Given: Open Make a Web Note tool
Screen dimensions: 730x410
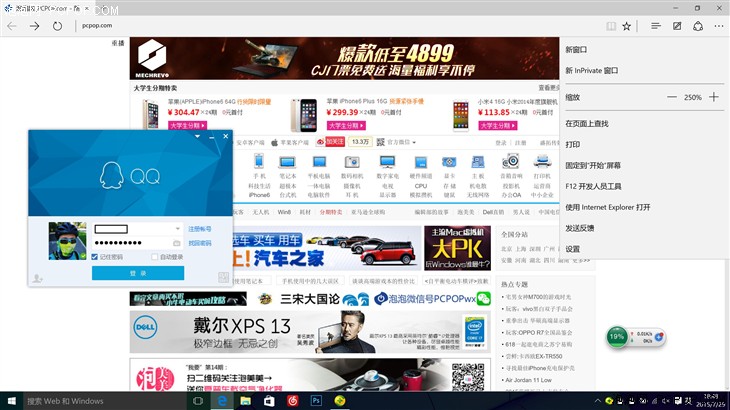Looking at the screenshot, I should (677, 26).
